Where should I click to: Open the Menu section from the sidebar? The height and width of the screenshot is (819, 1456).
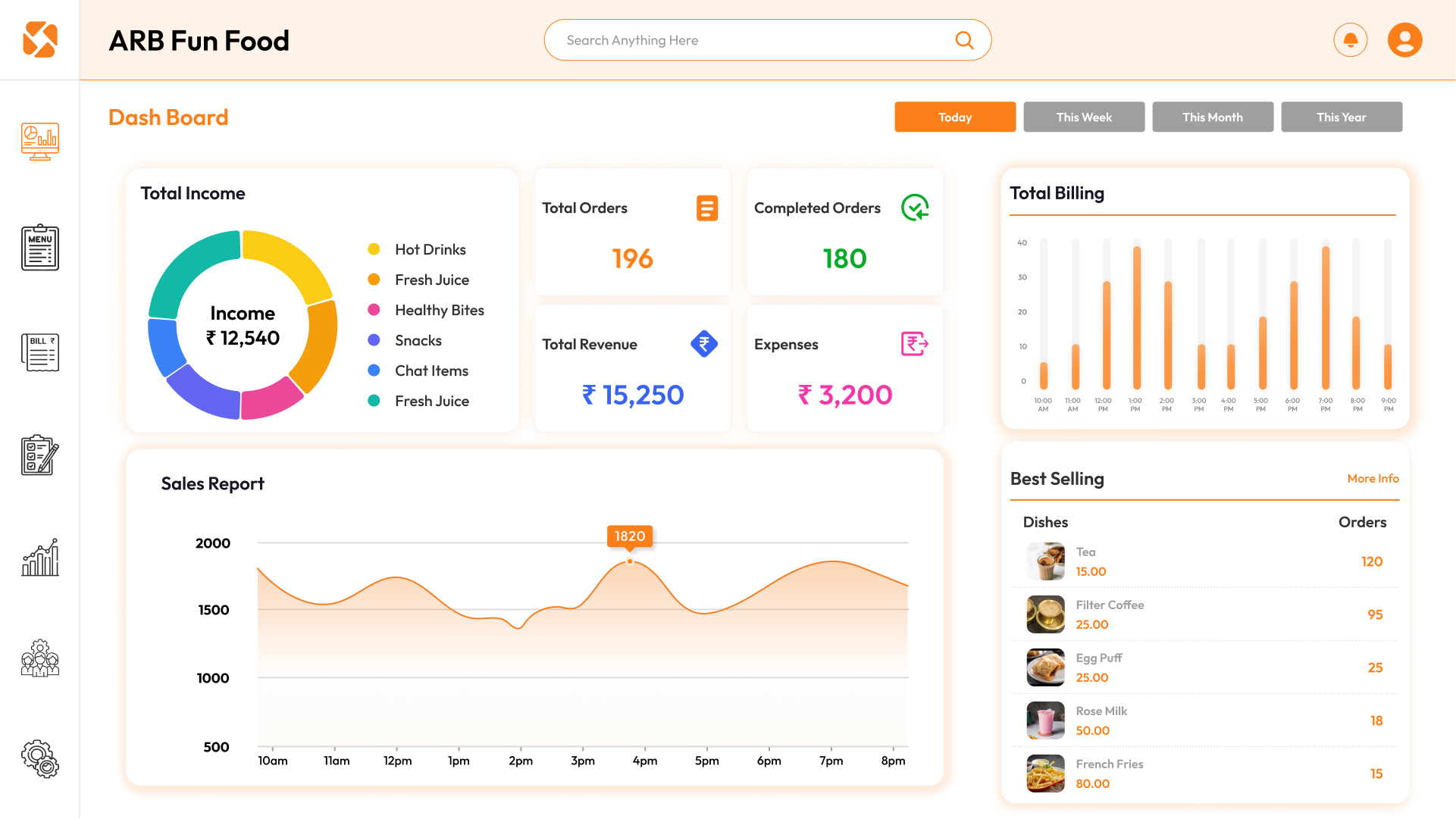pyautogui.click(x=39, y=246)
